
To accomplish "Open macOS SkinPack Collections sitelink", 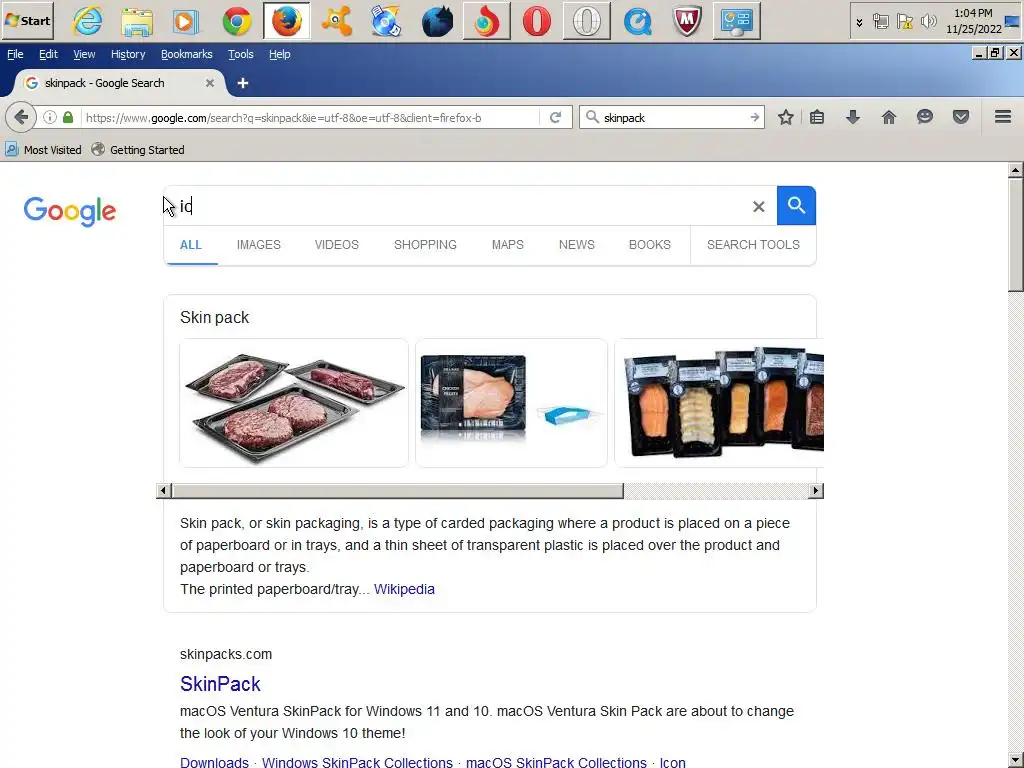I will point(556,762).
